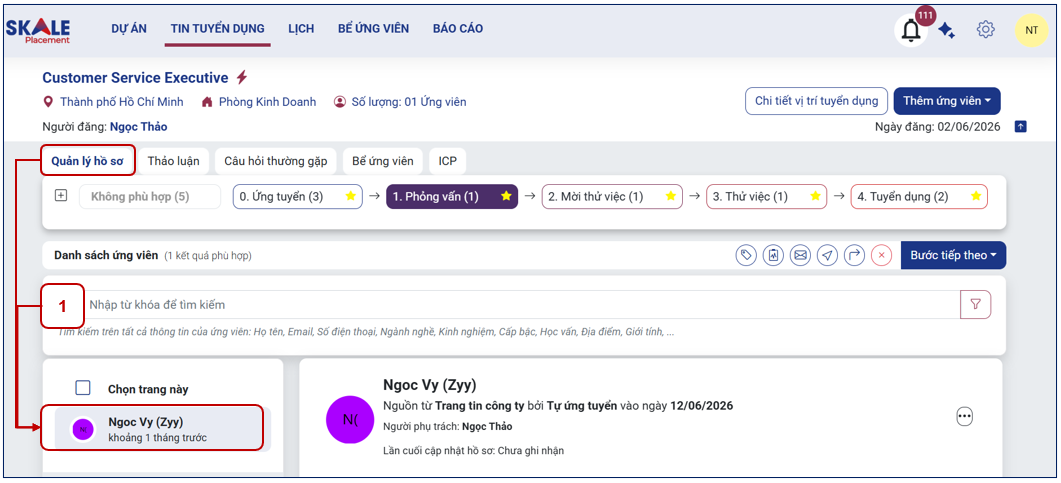This screenshot has width=1061, height=483.
Task: Click star on 1. Phỏng vấn stage
Action: tap(505, 196)
